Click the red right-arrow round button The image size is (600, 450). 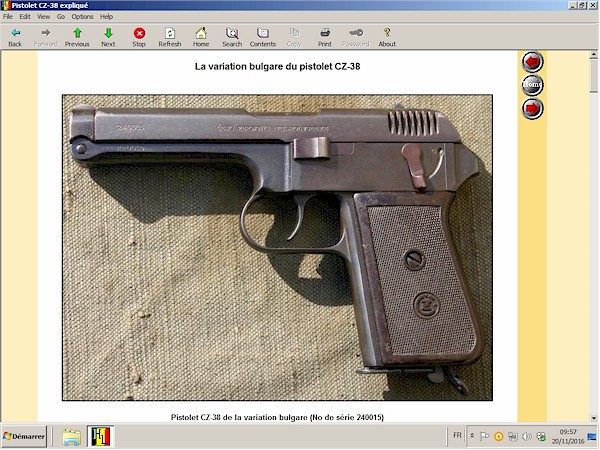(532, 108)
